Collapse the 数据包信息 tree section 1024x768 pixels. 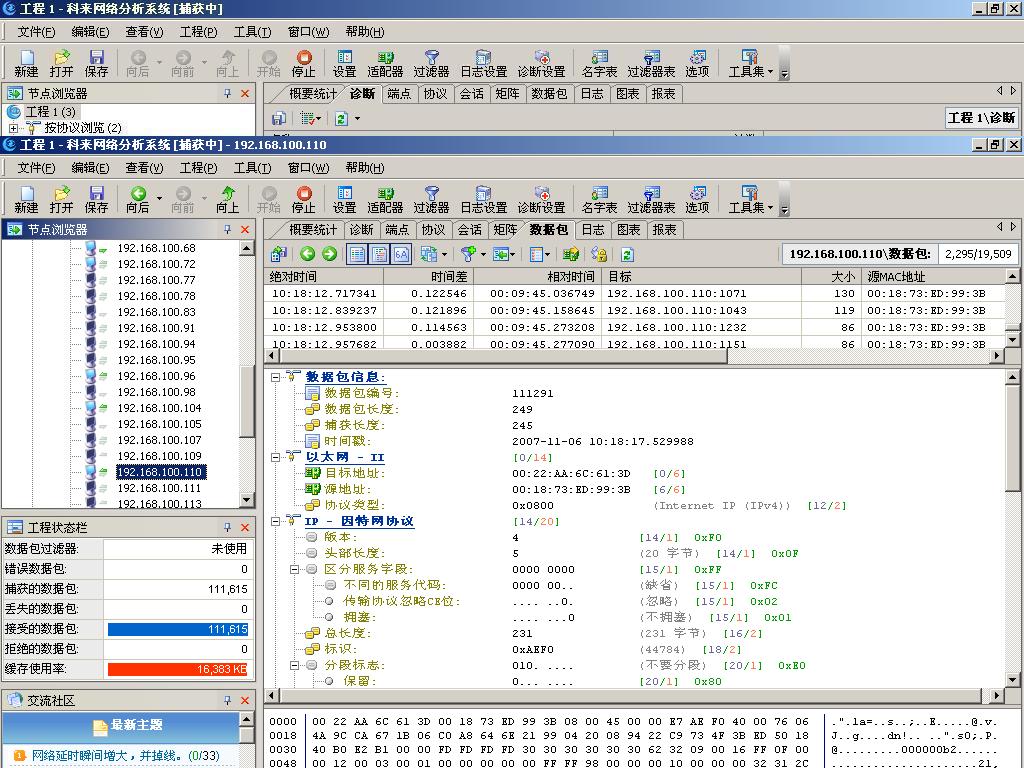pyautogui.click(x=275, y=377)
